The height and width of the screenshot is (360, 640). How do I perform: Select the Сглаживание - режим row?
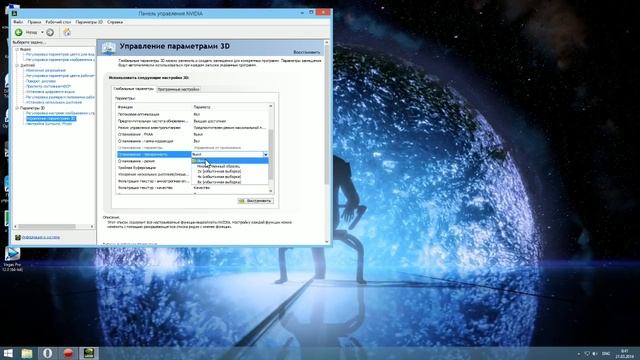click(x=154, y=161)
